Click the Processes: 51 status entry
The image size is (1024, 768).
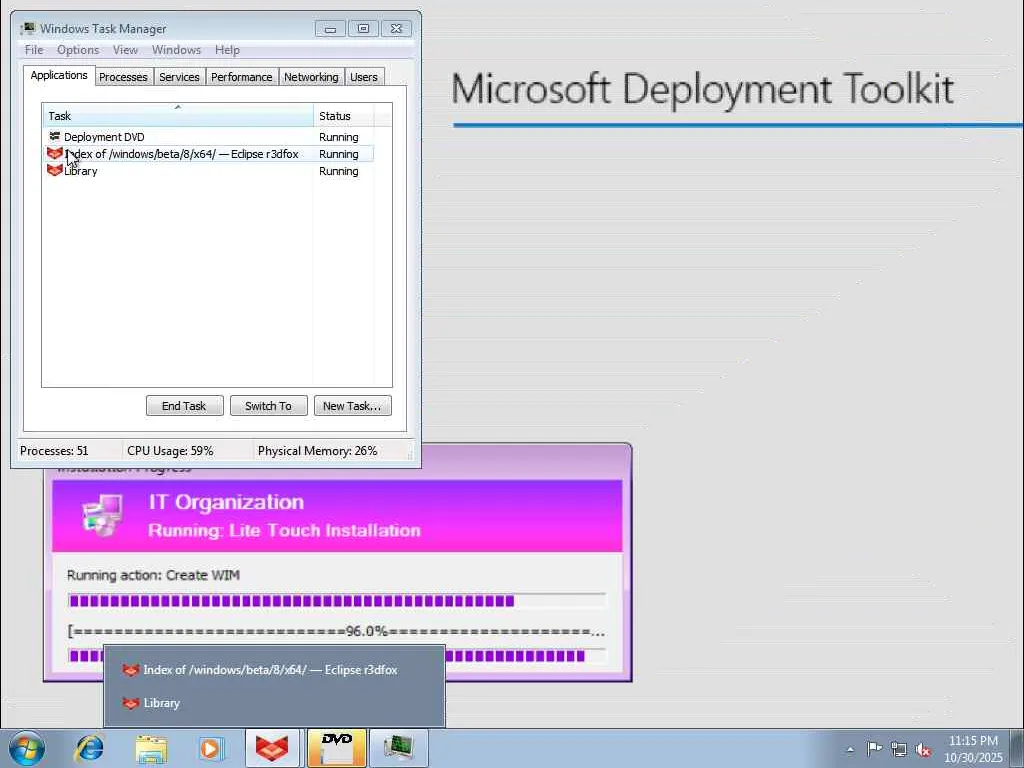tap(54, 451)
